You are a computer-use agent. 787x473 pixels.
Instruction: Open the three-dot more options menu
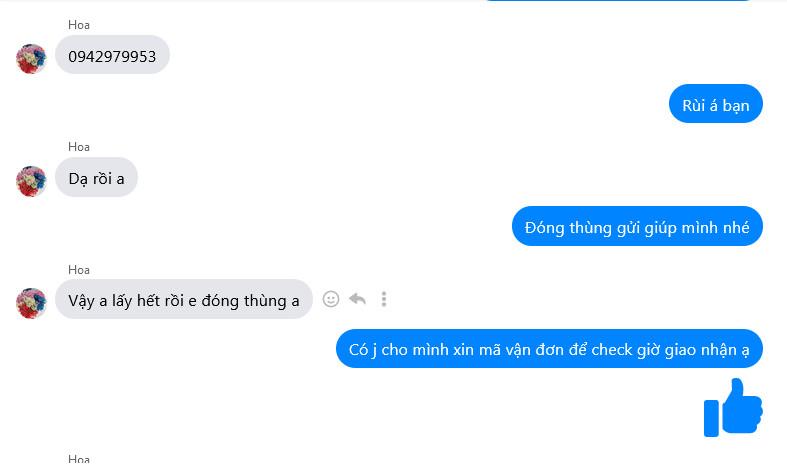[384, 299]
